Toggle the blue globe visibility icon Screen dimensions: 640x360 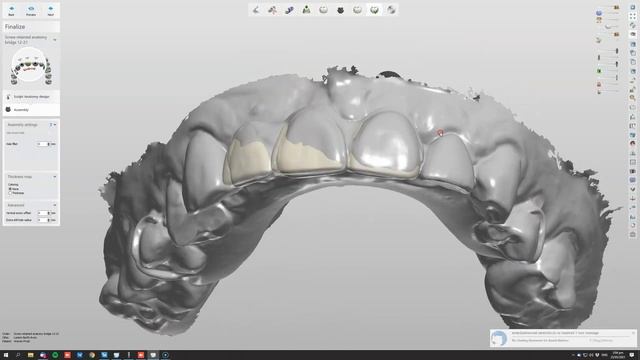point(599,13)
